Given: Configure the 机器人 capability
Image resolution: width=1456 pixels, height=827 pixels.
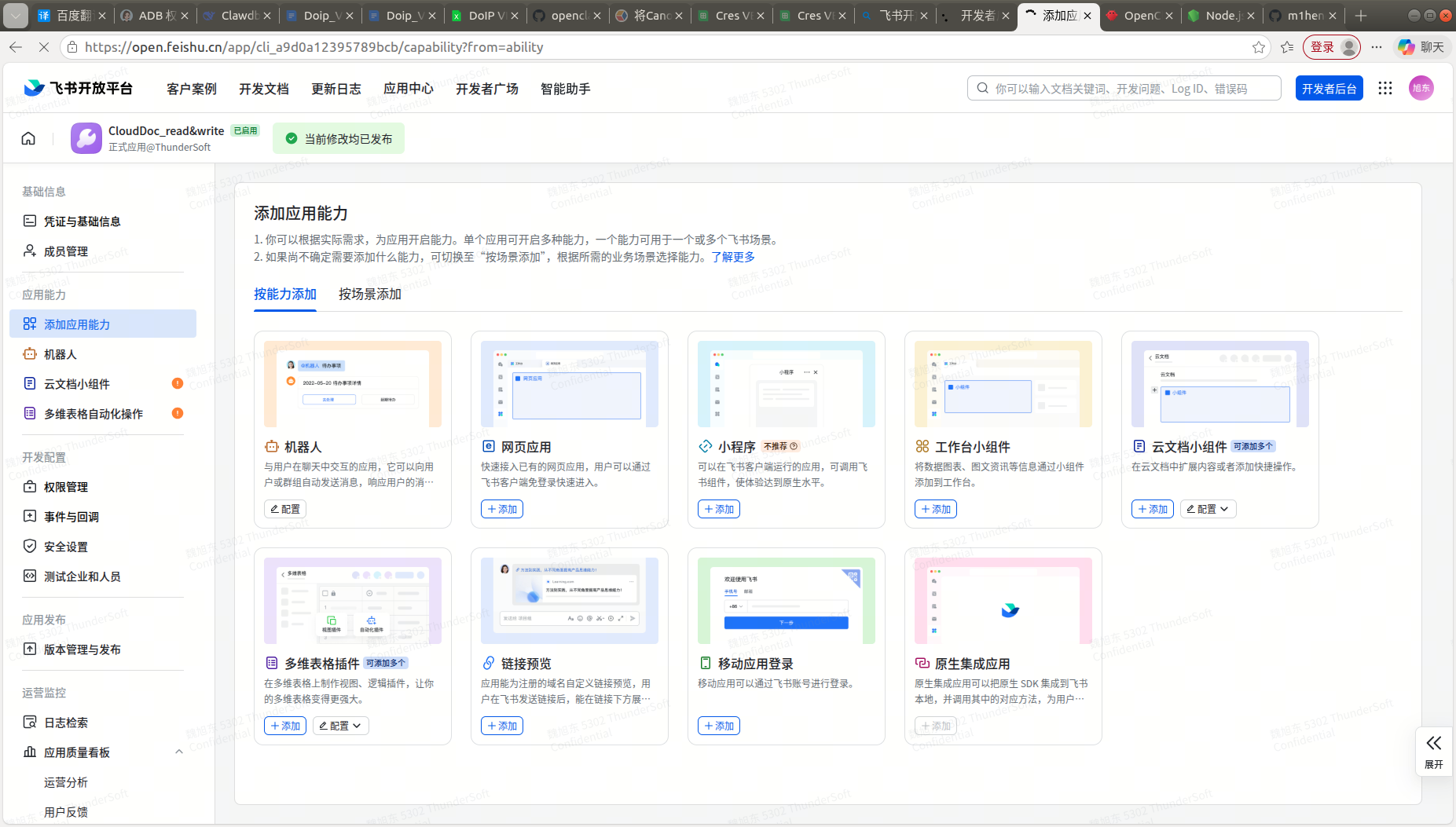Looking at the screenshot, I should click(x=285, y=509).
